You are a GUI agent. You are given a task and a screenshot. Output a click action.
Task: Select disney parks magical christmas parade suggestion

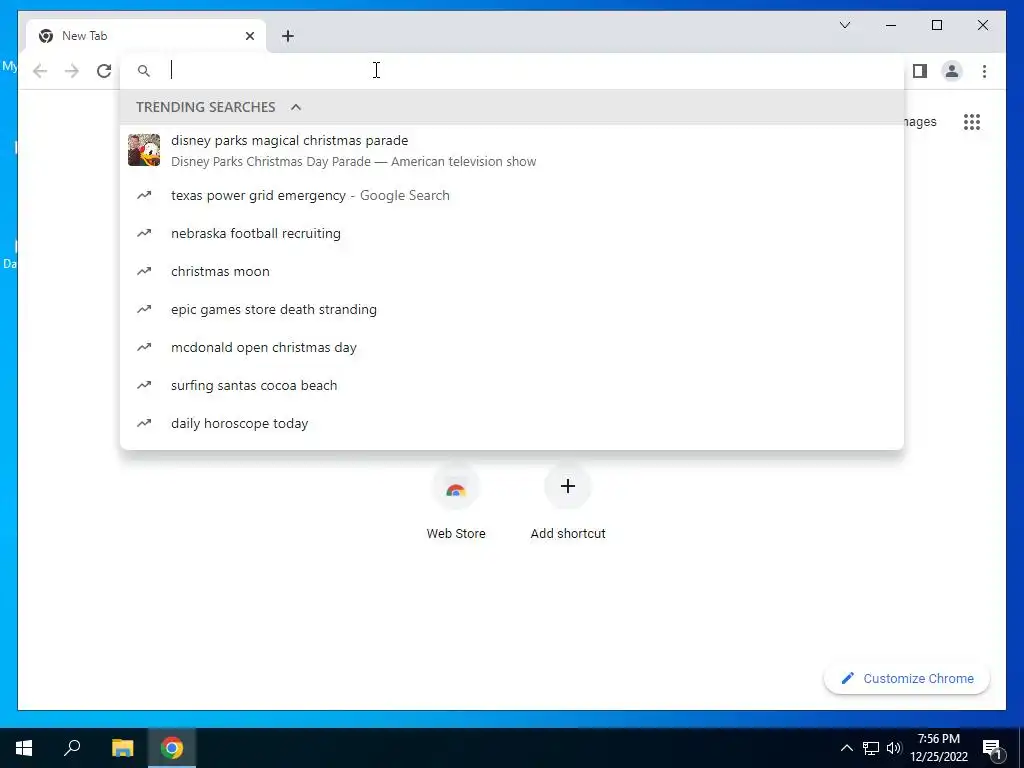pyautogui.click(x=512, y=151)
